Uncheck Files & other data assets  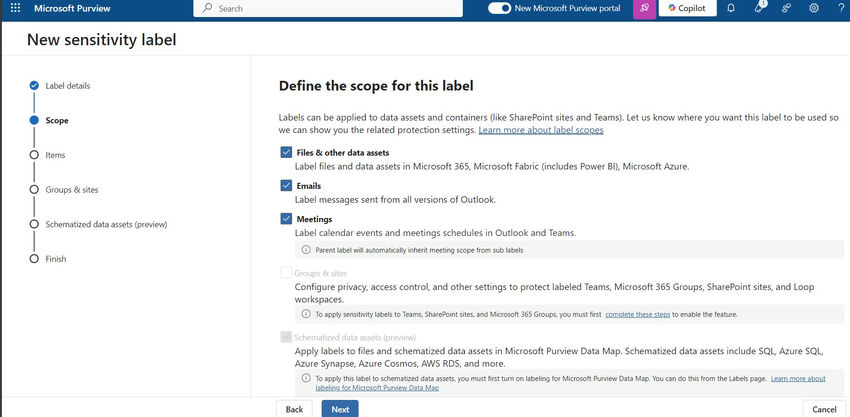[x=287, y=152]
